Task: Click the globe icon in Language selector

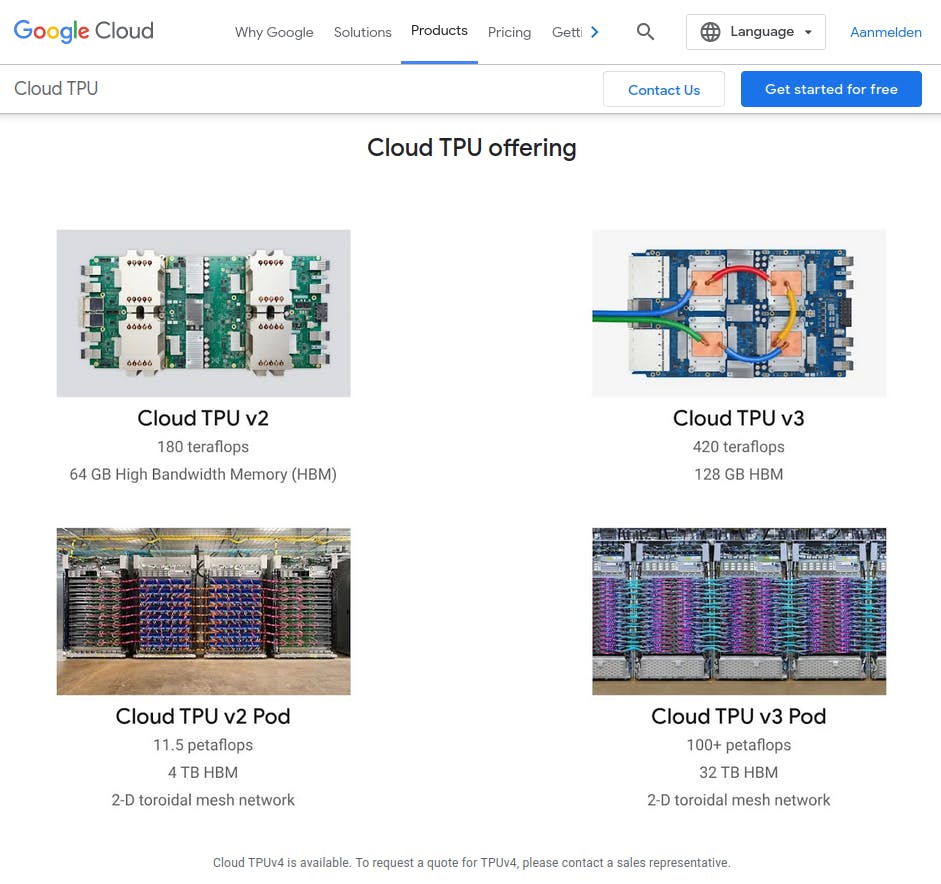Action: coord(710,32)
